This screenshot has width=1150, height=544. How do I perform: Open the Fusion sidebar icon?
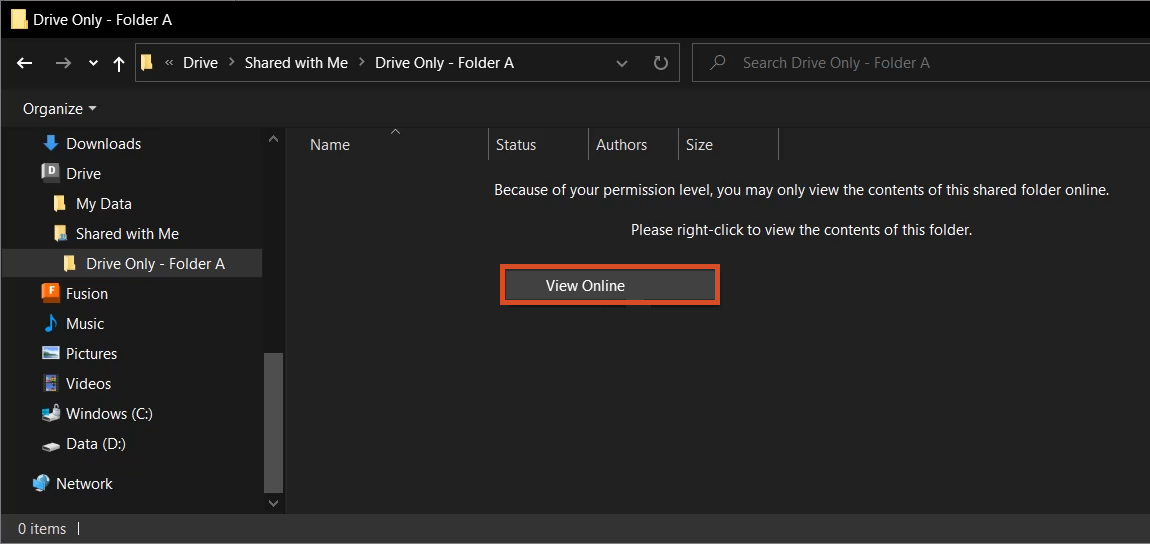pyautogui.click(x=51, y=293)
